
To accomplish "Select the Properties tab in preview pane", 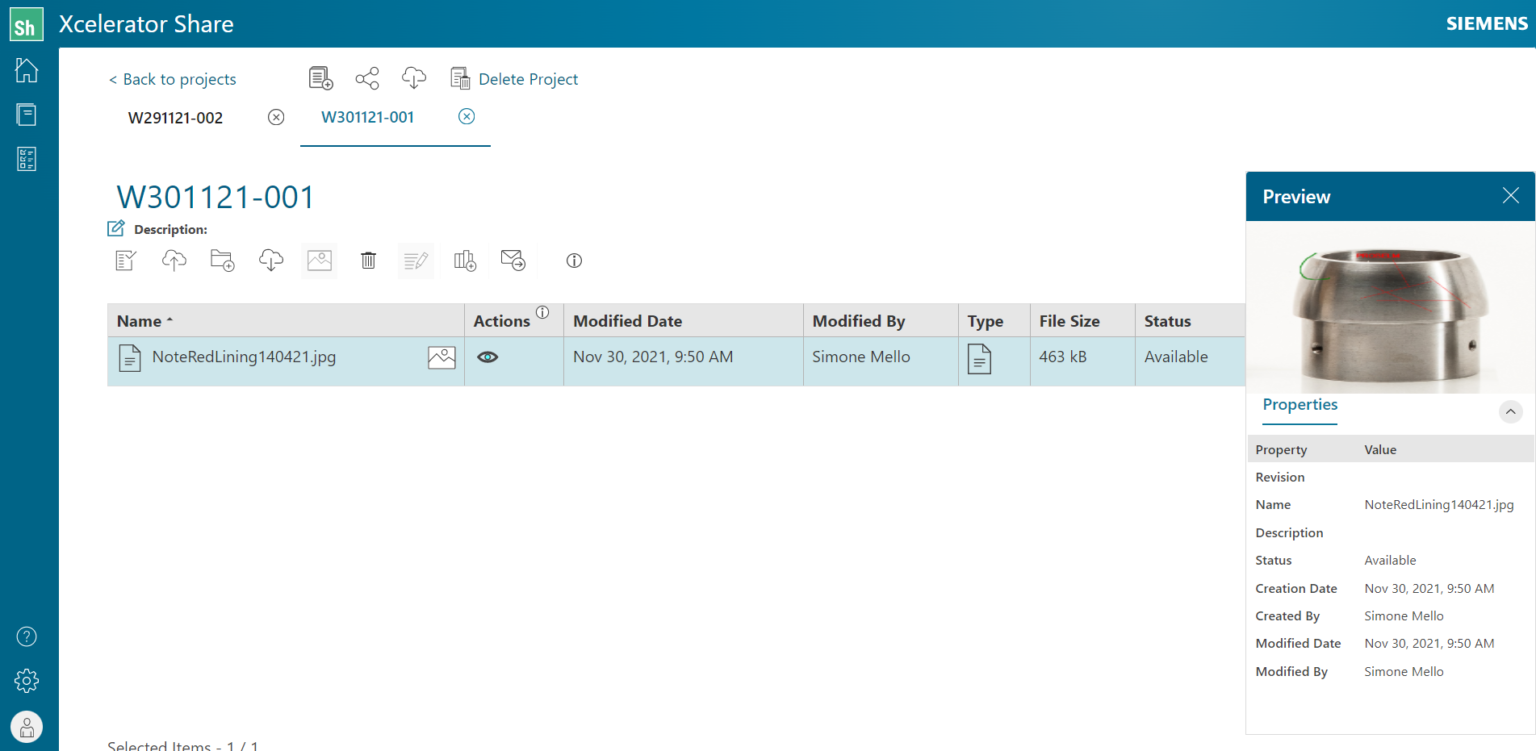I will click(x=1299, y=404).
